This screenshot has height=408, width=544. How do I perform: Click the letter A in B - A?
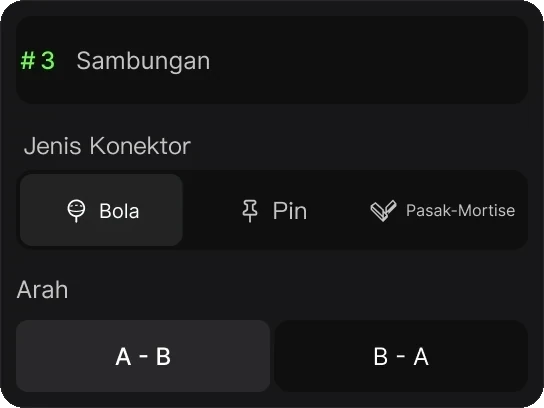click(x=421, y=356)
